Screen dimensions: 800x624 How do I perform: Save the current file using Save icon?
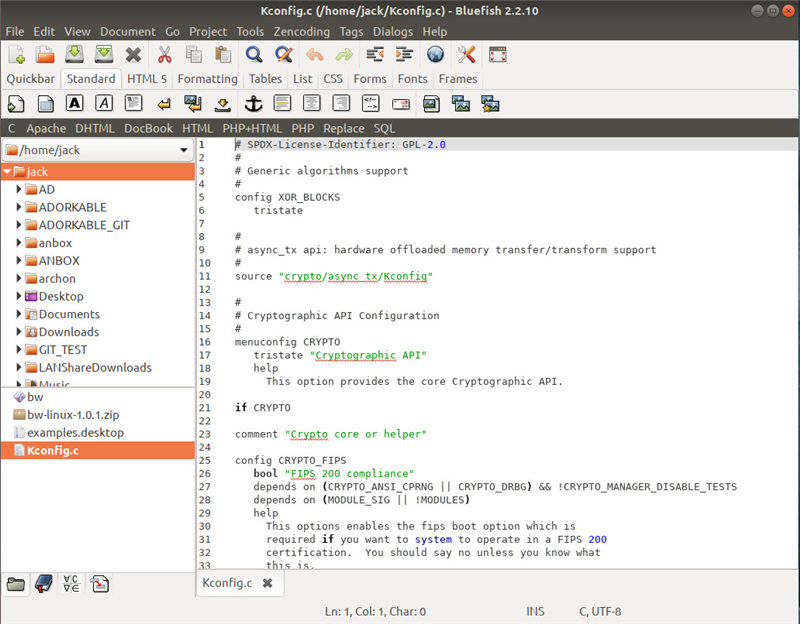point(74,54)
